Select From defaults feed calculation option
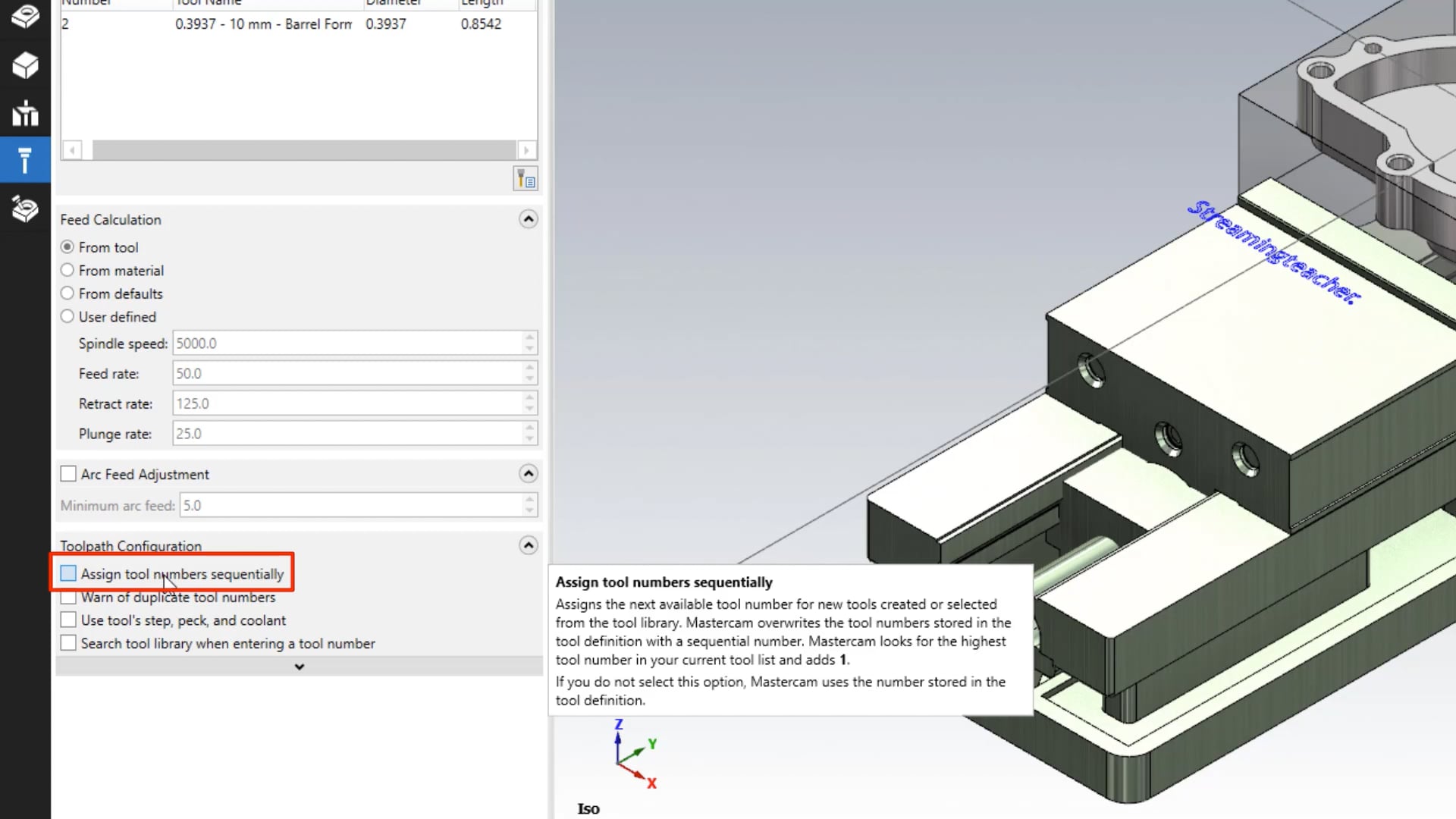The height and width of the screenshot is (819, 1456). (x=66, y=293)
